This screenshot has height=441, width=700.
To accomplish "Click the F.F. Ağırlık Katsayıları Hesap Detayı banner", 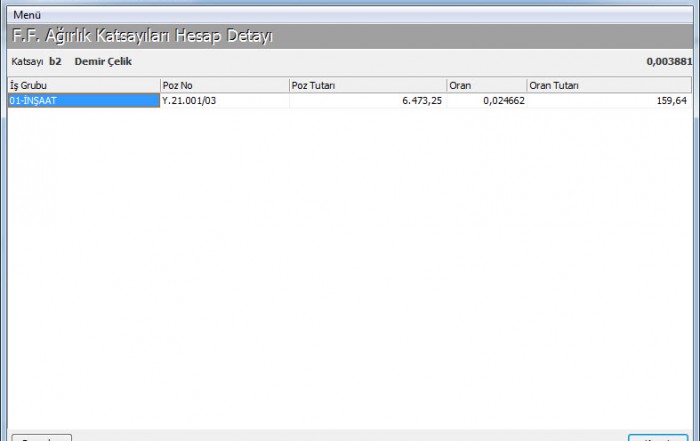I will [x=141, y=37].
